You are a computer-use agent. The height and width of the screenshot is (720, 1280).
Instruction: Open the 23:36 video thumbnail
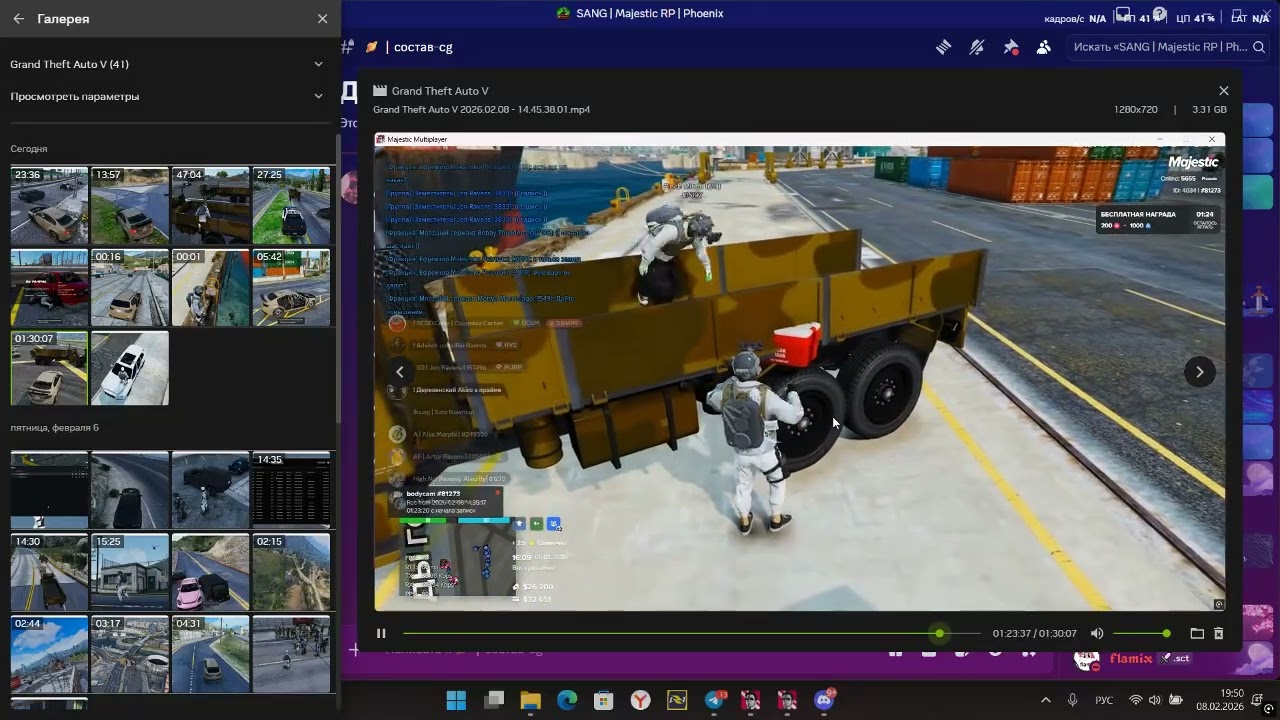click(49, 206)
